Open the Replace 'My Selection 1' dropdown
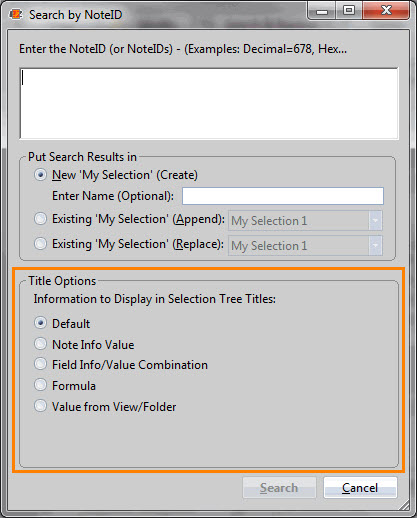This screenshot has height=518, width=417. coord(305,246)
